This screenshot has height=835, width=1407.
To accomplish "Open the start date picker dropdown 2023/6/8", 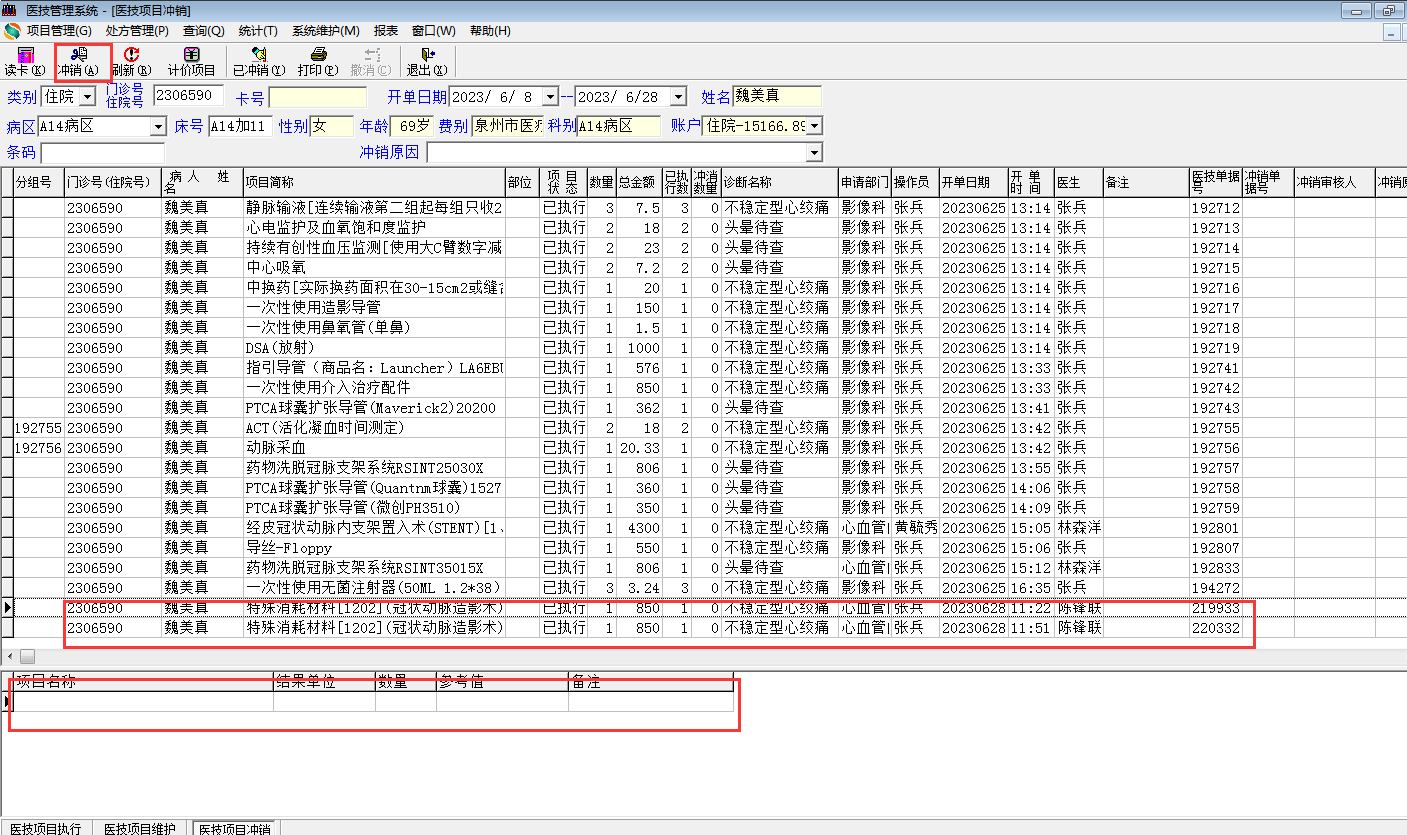I will [549, 97].
